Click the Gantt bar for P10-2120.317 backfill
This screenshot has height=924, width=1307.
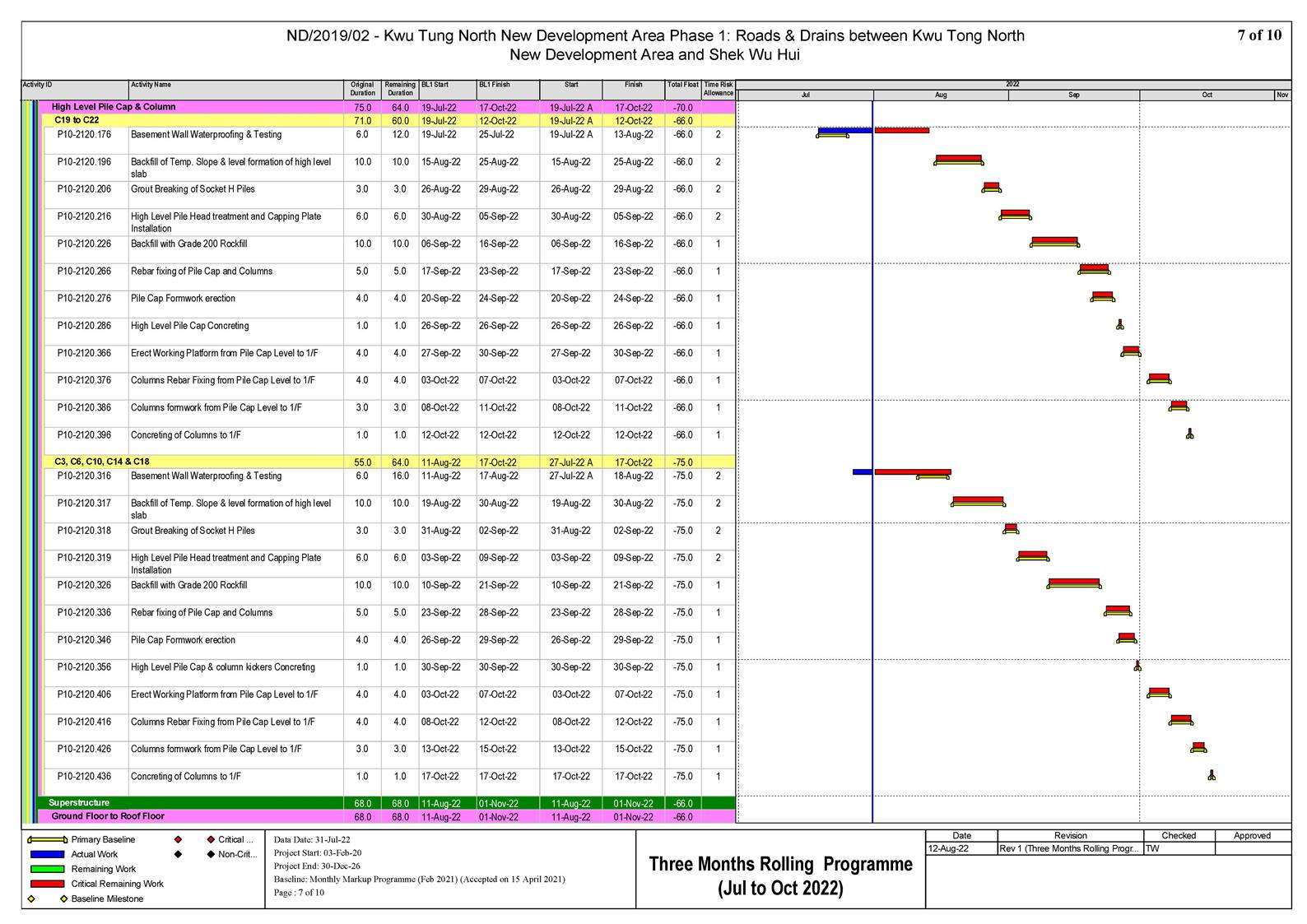click(x=978, y=500)
